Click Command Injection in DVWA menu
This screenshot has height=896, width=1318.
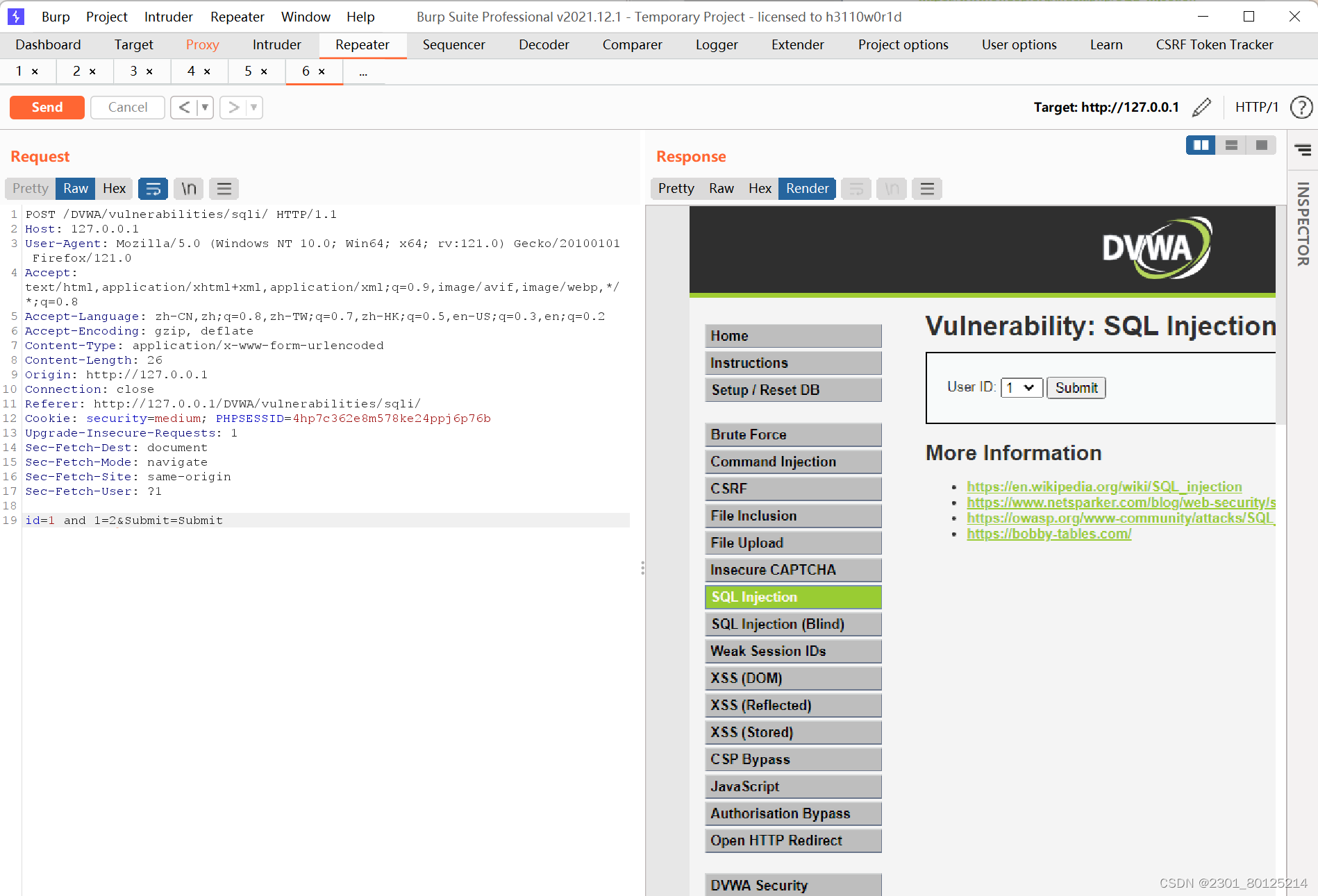click(793, 462)
